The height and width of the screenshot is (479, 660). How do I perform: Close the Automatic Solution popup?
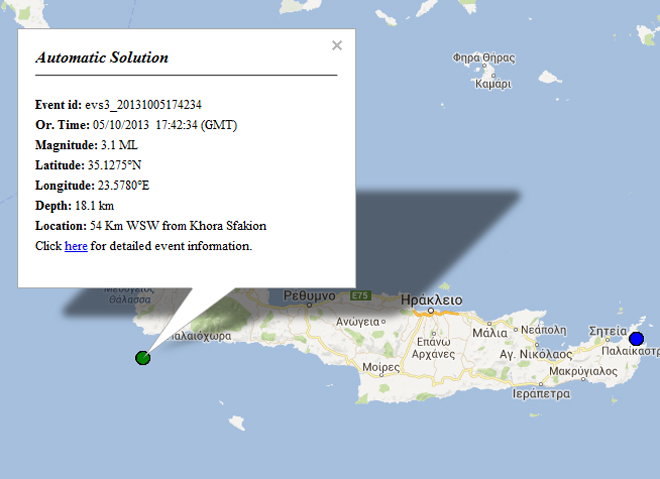click(x=337, y=45)
